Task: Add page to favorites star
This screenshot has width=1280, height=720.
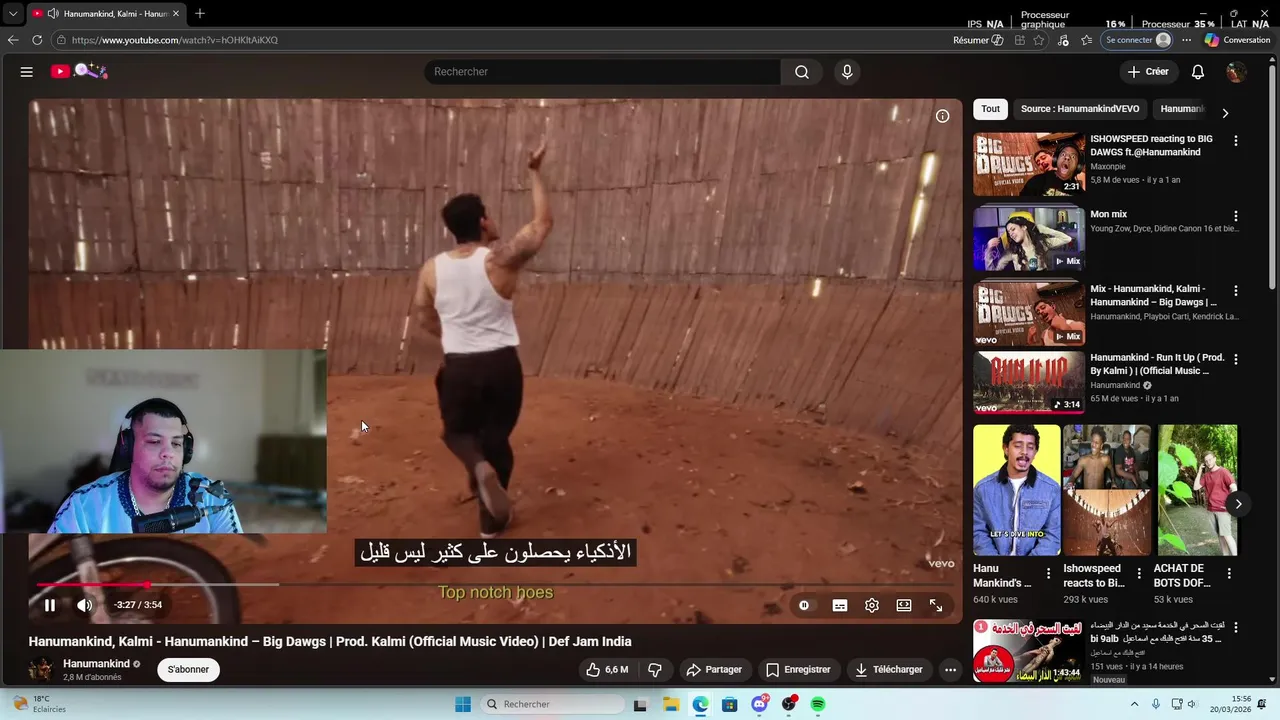Action: pos(1039,40)
